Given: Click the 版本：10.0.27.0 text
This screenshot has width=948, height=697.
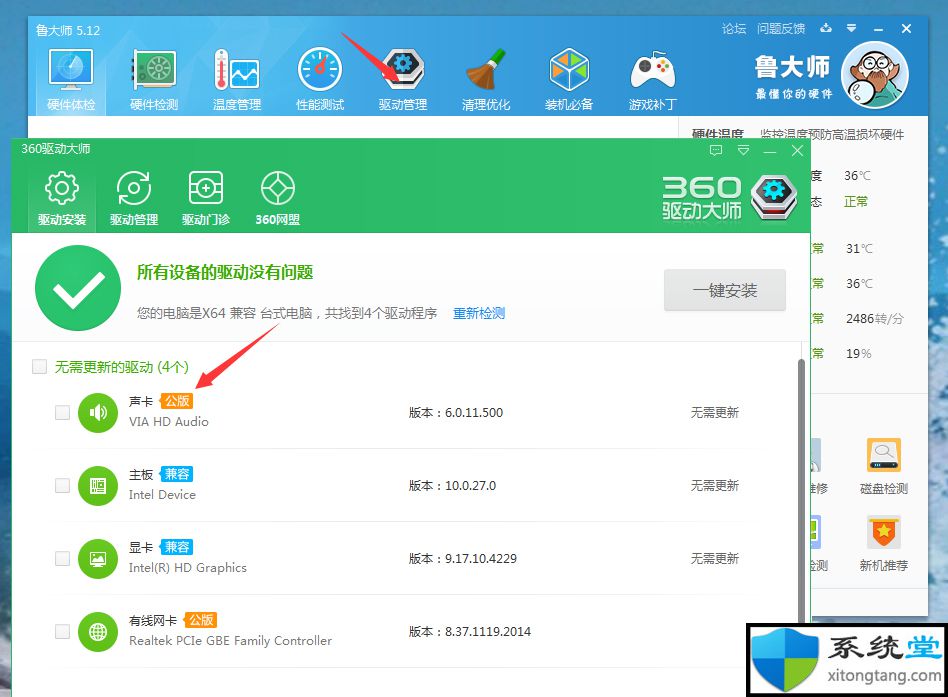Looking at the screenshot, I should (x=452, y=486).
